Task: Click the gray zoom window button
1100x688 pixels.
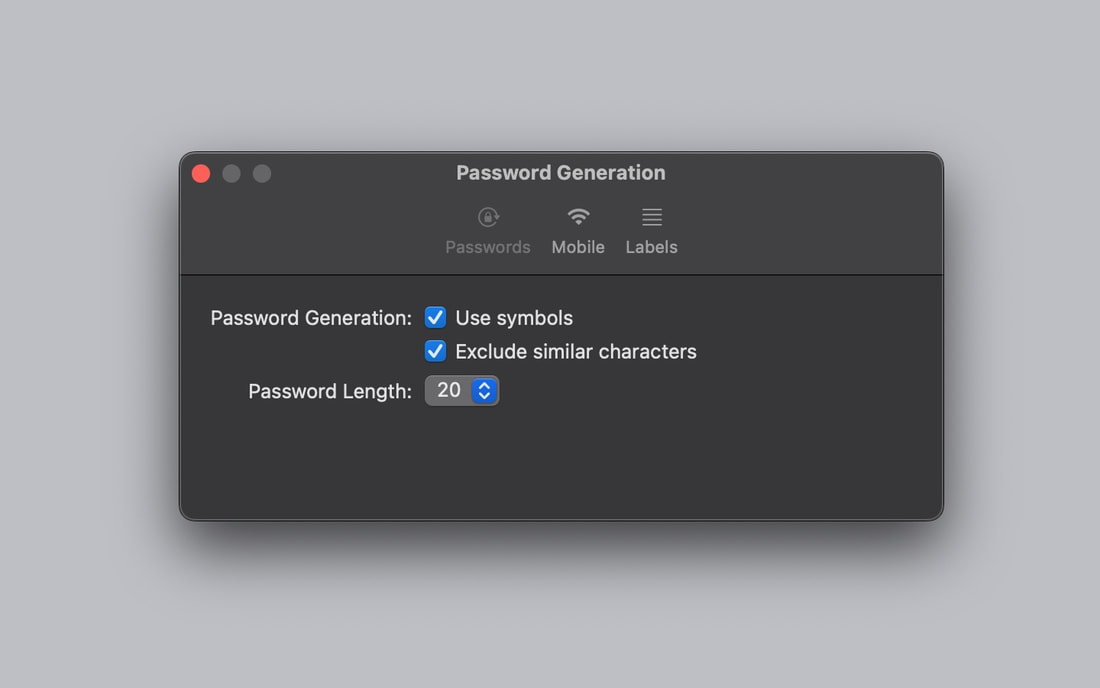Action: 262,173
